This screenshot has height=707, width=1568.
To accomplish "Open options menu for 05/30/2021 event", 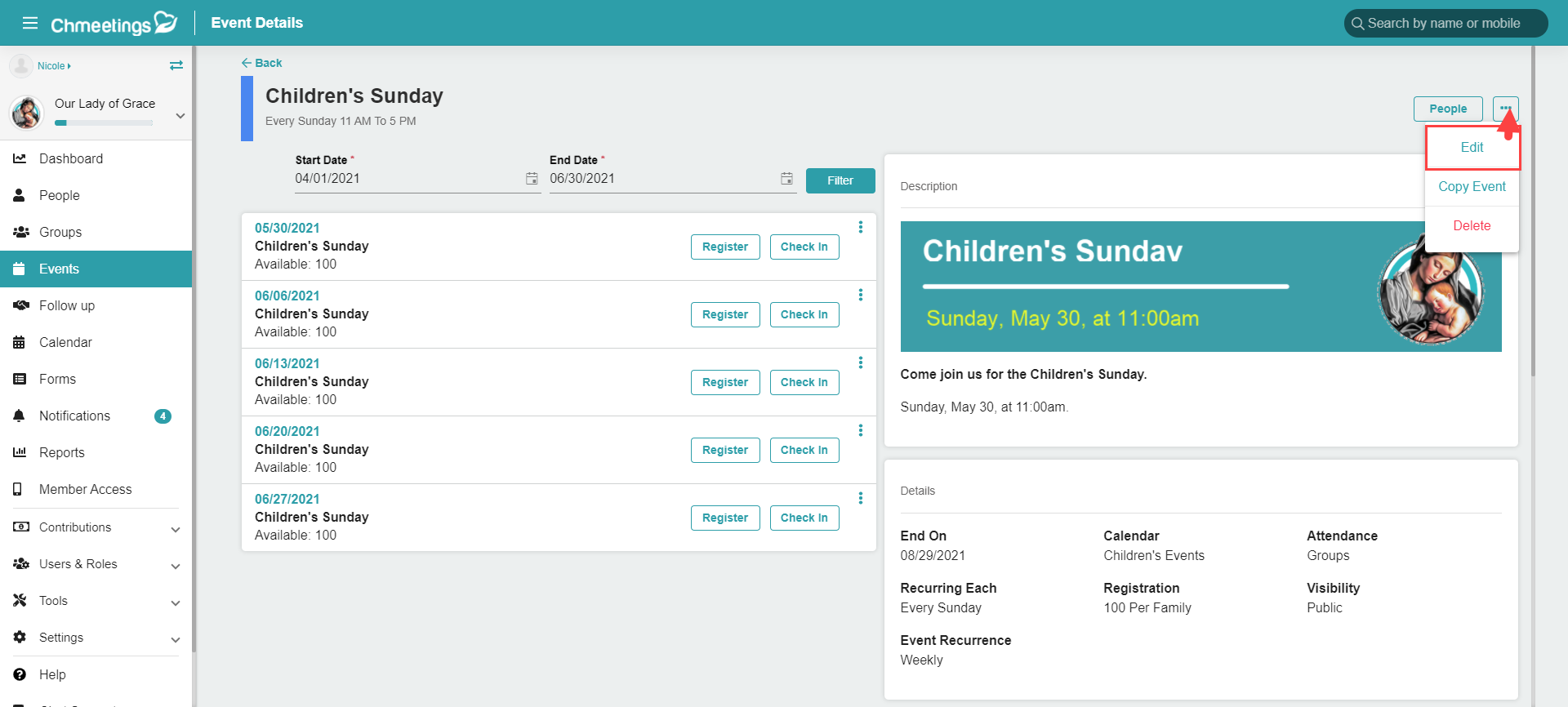I will [860, 227].
